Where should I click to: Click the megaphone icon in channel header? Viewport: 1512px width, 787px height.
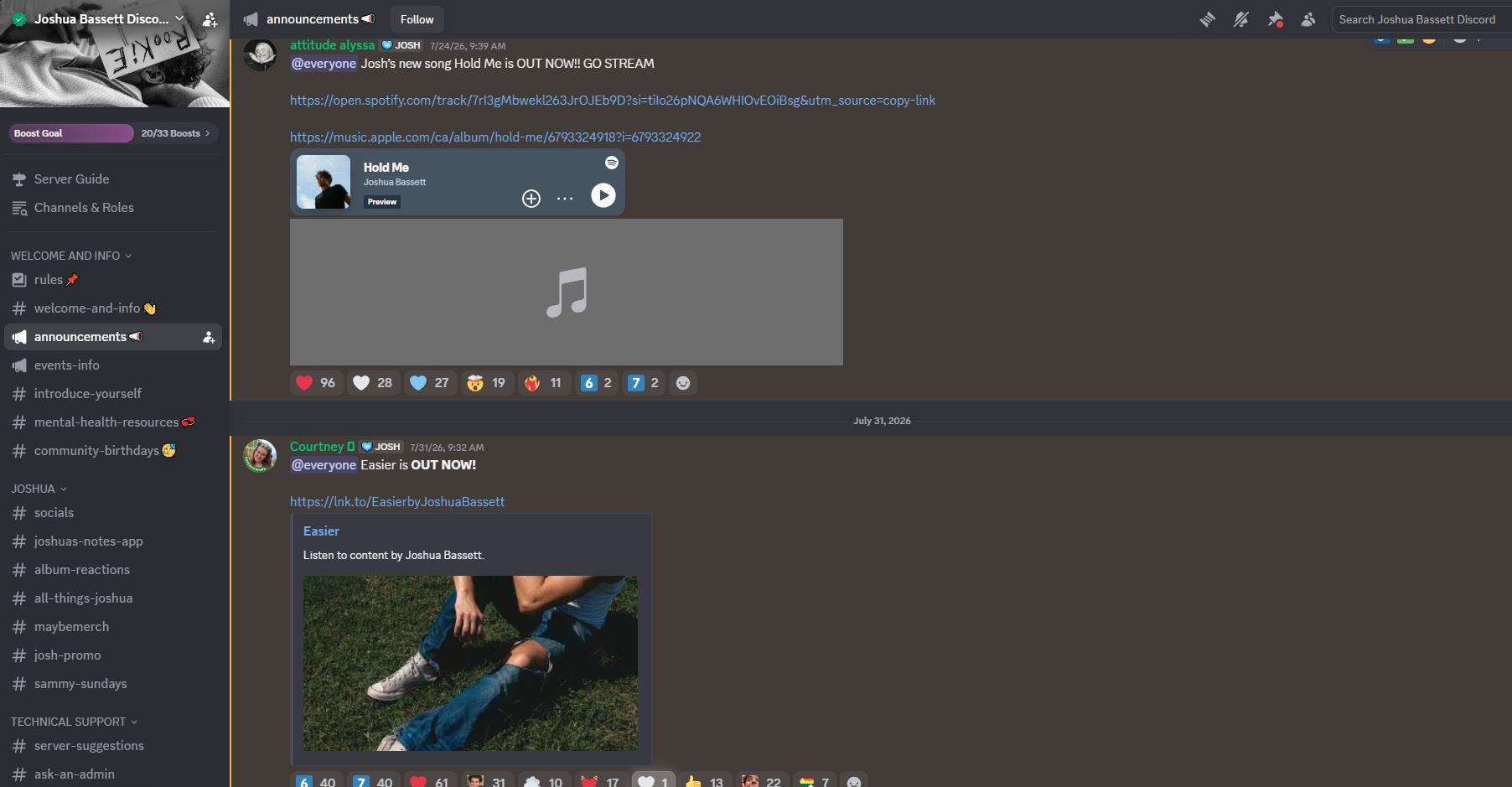[251, 19]
